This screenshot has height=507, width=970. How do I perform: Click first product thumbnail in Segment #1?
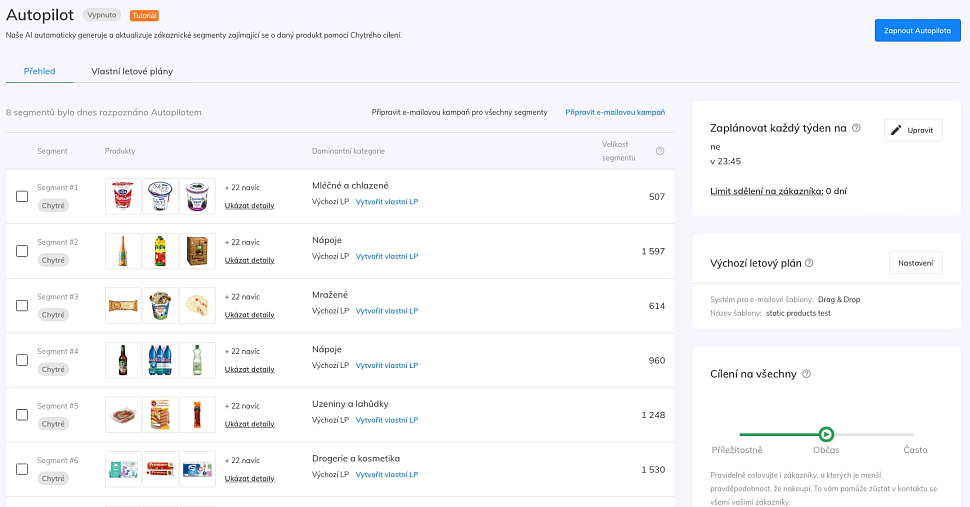[x=123, y=196]
